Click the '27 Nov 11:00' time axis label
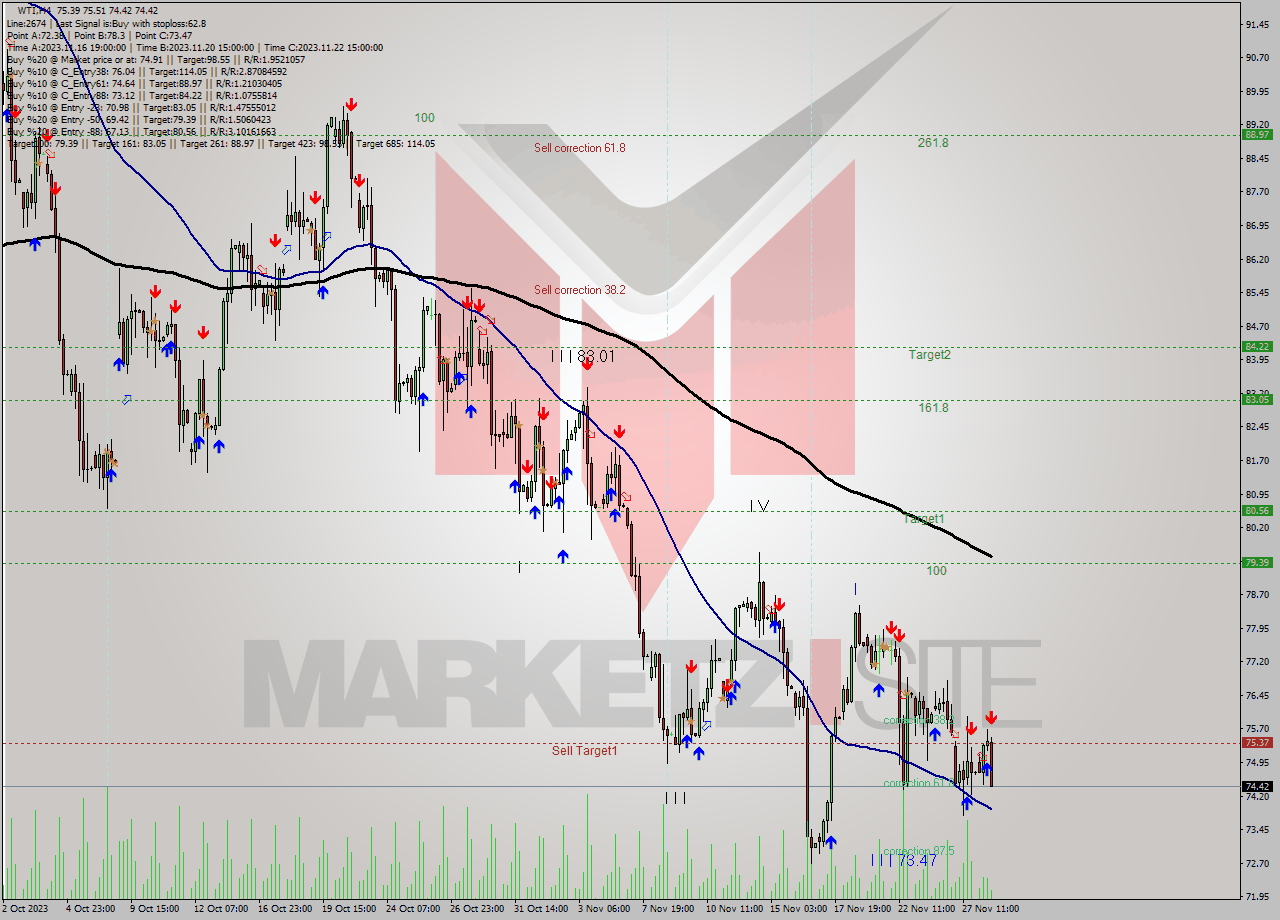The image size is (1280, 920). coord(990,909)
